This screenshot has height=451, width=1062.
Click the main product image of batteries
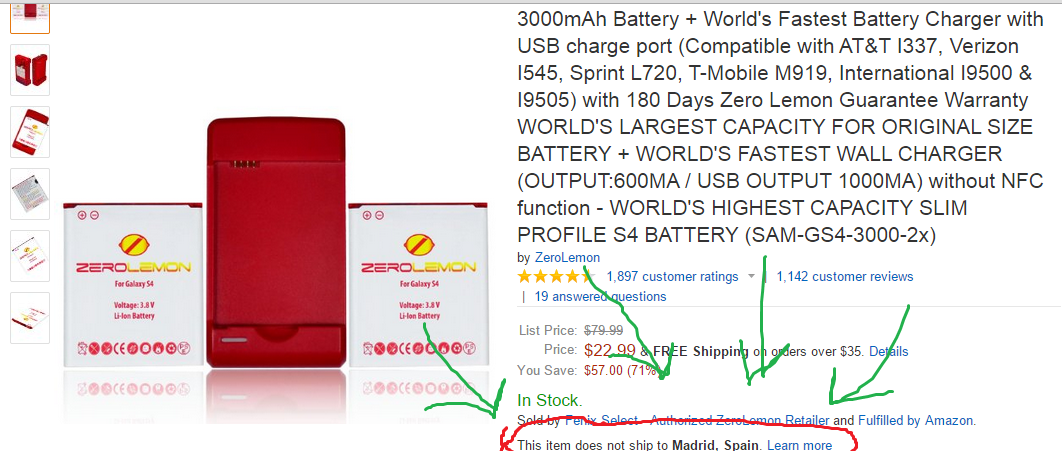(x=275, y=271)
